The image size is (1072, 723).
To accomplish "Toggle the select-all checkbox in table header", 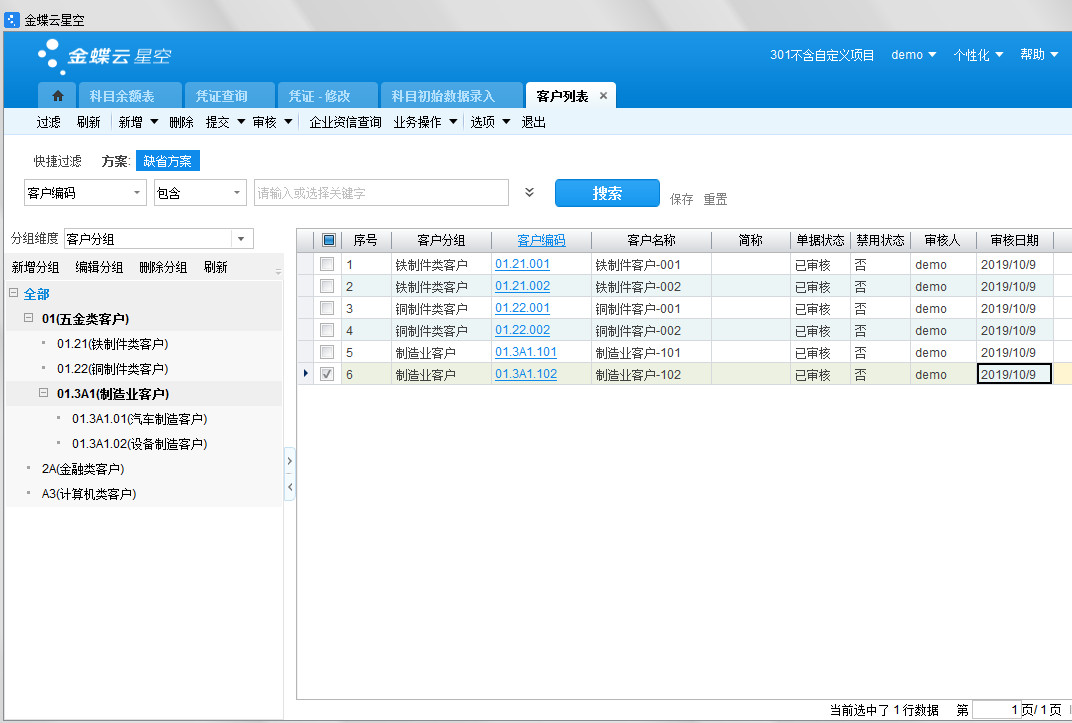I will click(x=329, y=240).
